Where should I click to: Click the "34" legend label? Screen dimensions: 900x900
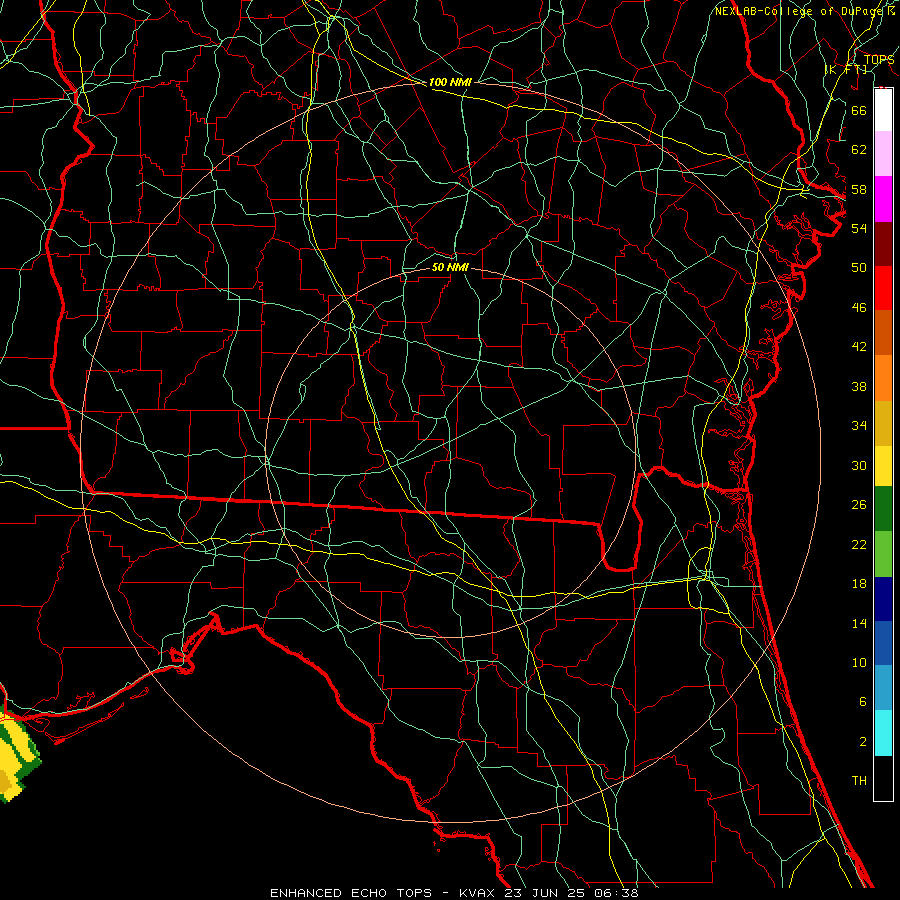859,425
